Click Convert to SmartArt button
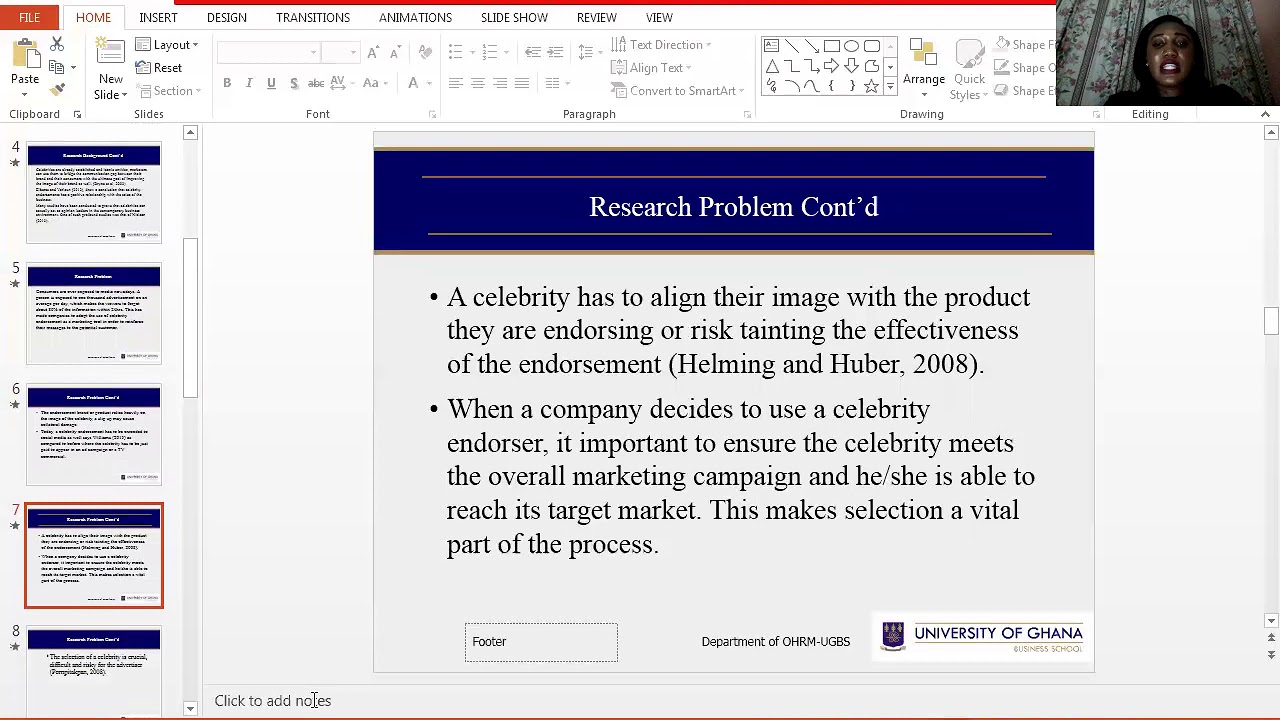1280x720 pixels. [677, 91]
